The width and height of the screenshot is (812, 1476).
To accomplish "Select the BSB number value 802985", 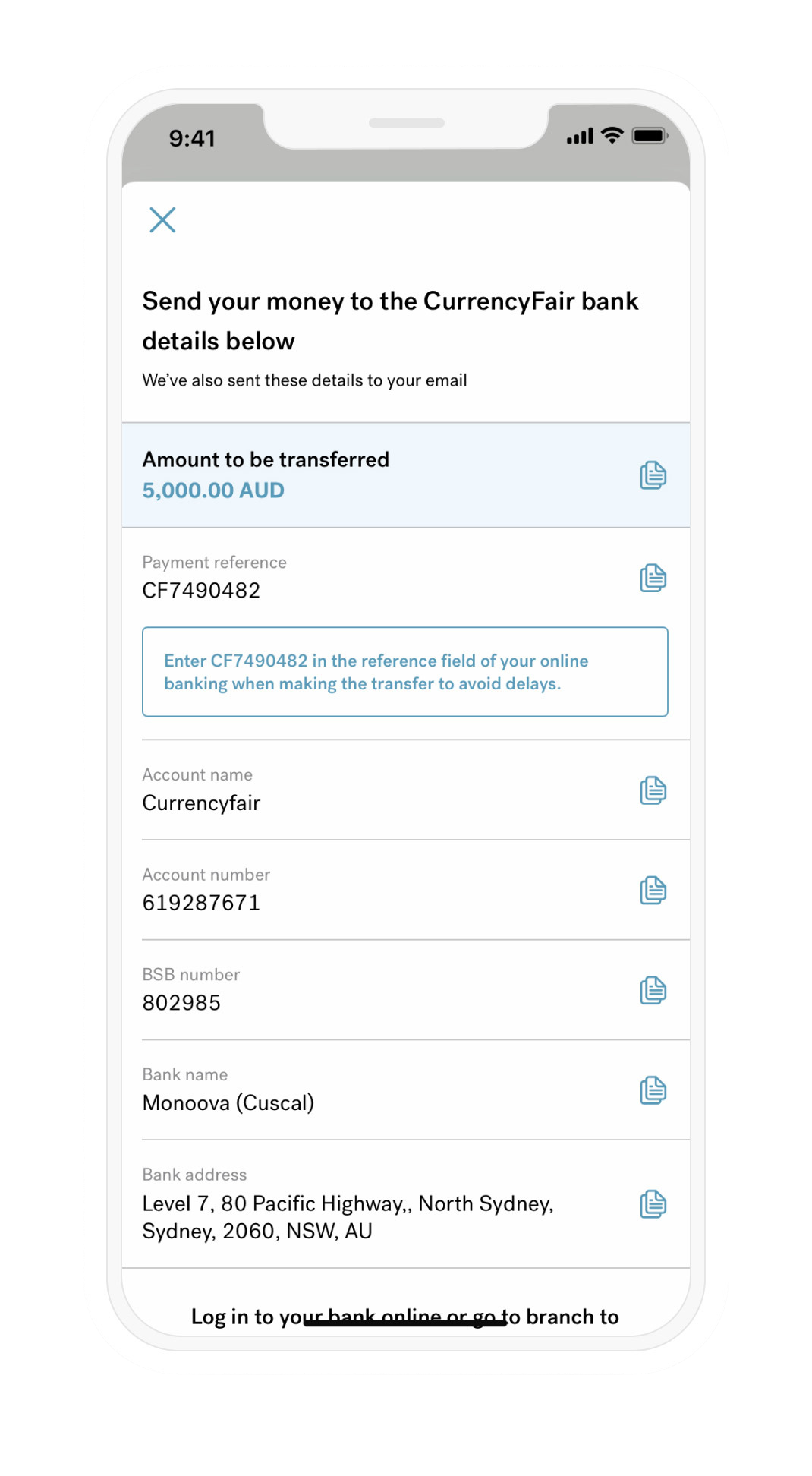I will [181, 1002].
